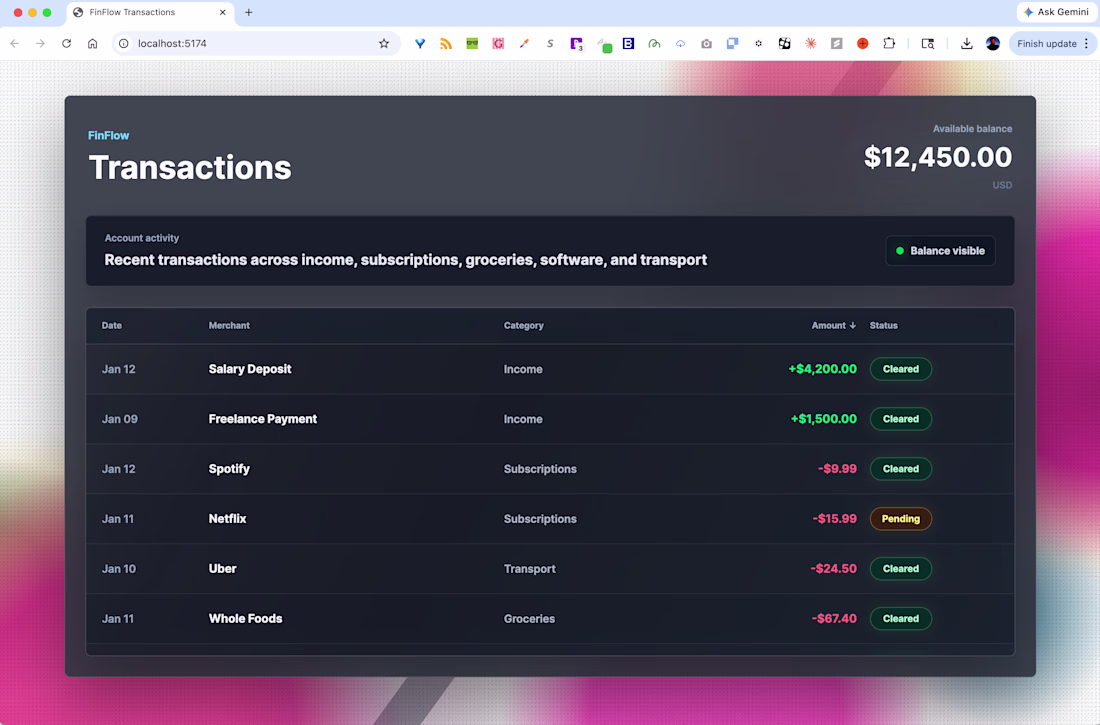Click the Jan 09 date cell
1100x725 pixels.
(119, 419)
